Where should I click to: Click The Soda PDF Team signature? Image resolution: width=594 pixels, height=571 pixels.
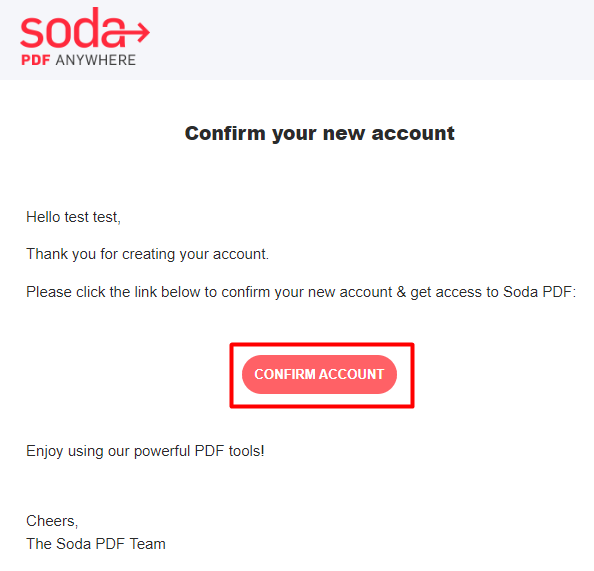coord(96,544)
